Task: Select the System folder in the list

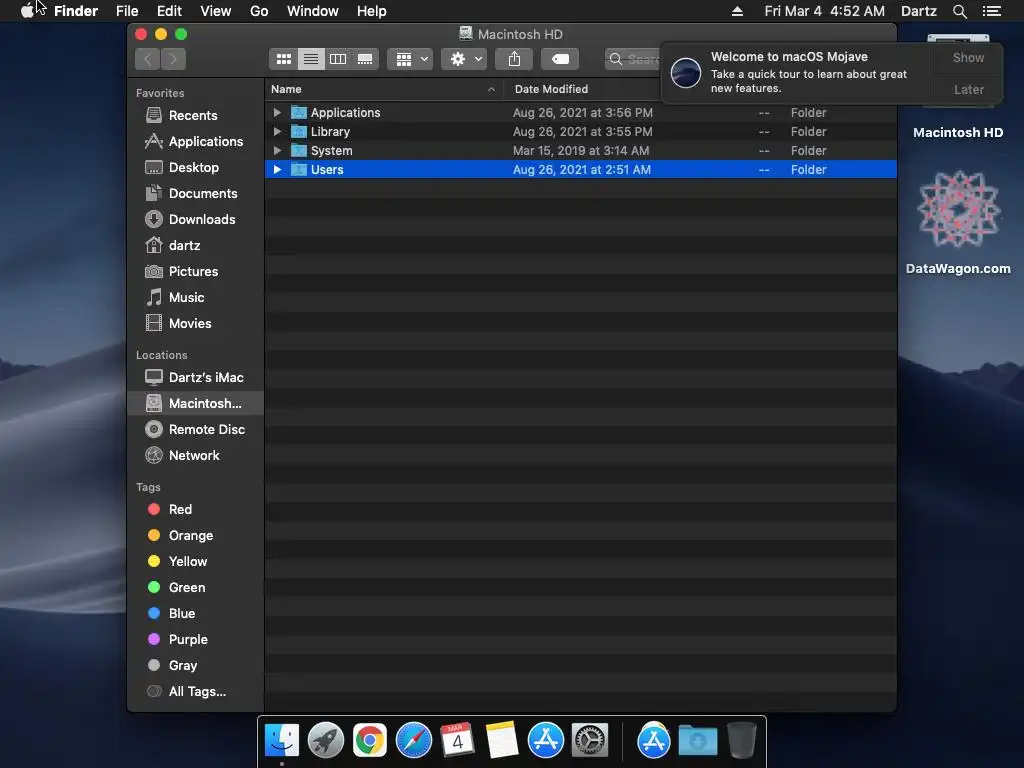Action: (581, 150)
